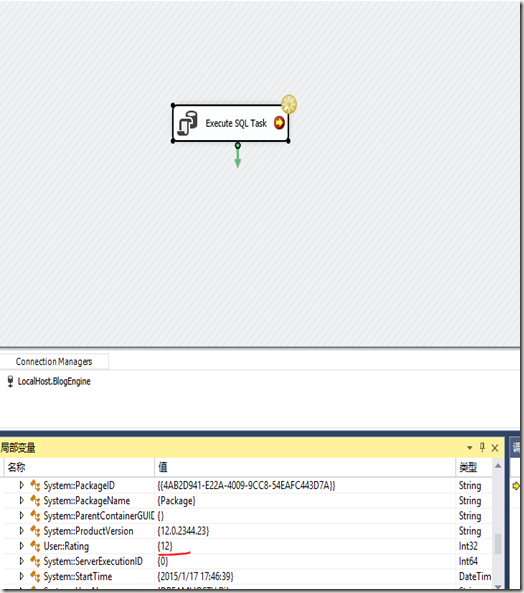
Task: Select the System::ServerExecutionID row name
Action: pyautogui.click(x=93, y=561)
